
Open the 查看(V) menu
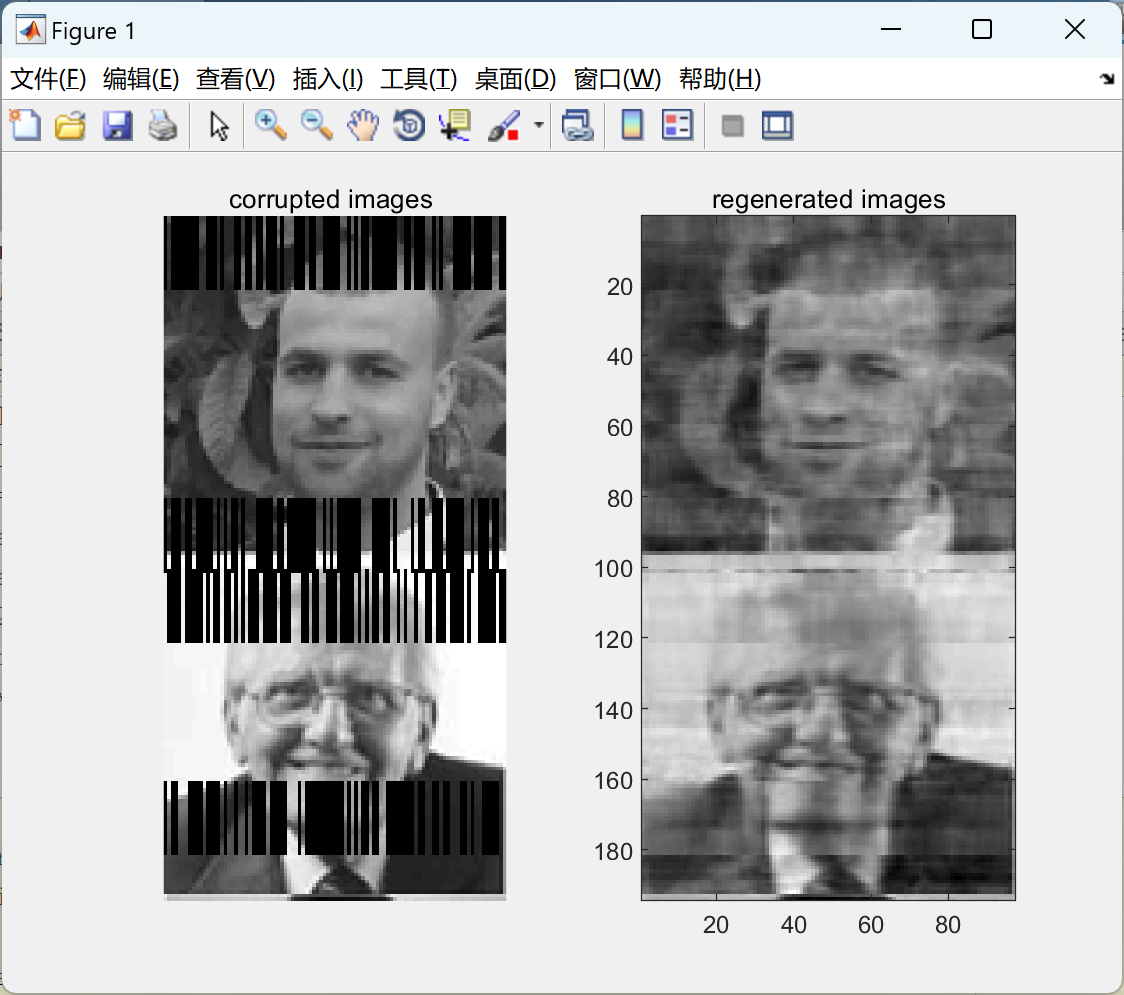click(x=236, y=79)
